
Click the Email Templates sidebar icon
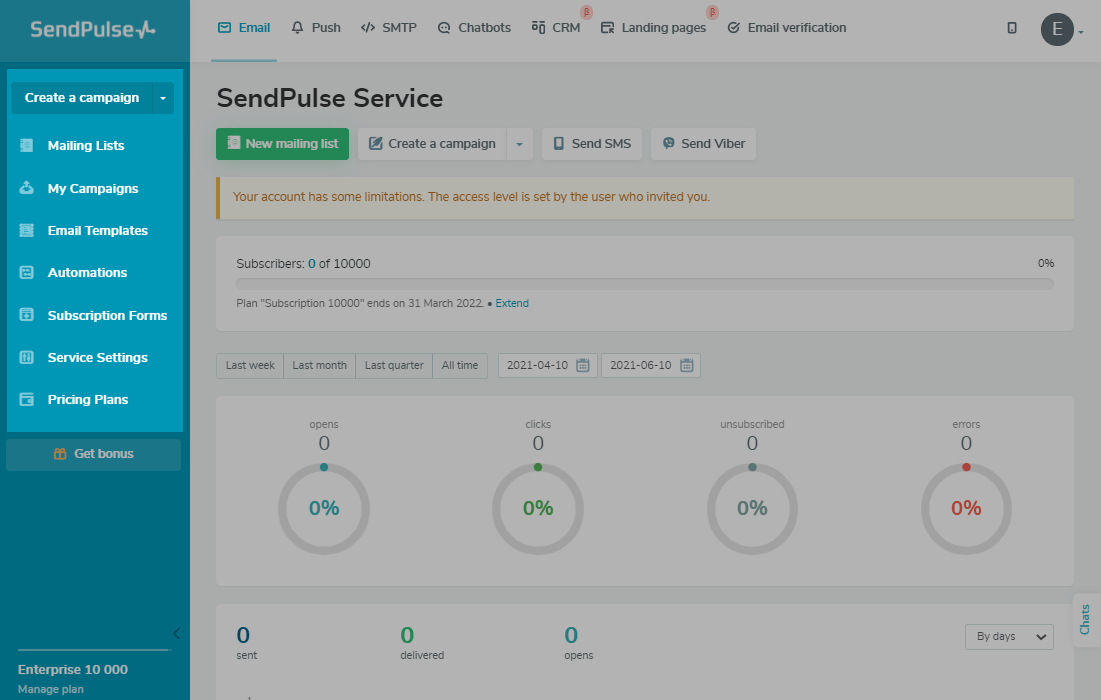tap(27, 231)
